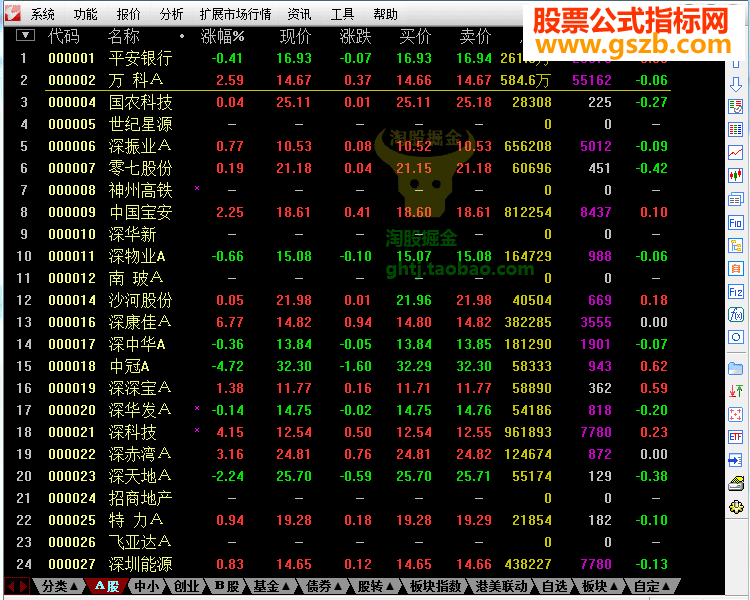The width and height of the screenshot is (750, 600).
Task: Sort by the 代码 column header
Action: point(64,36)
